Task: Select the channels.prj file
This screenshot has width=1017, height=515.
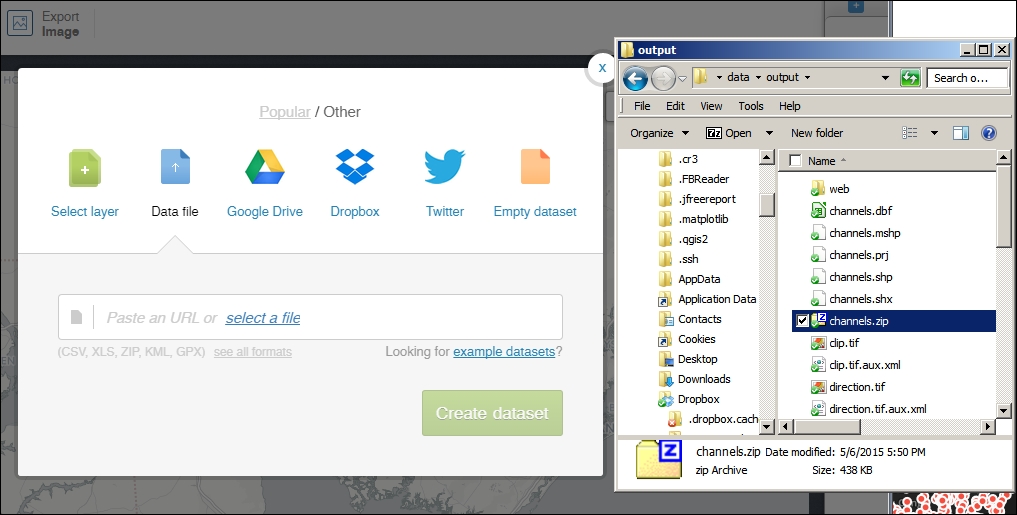Action: click(x=849, y=255)
